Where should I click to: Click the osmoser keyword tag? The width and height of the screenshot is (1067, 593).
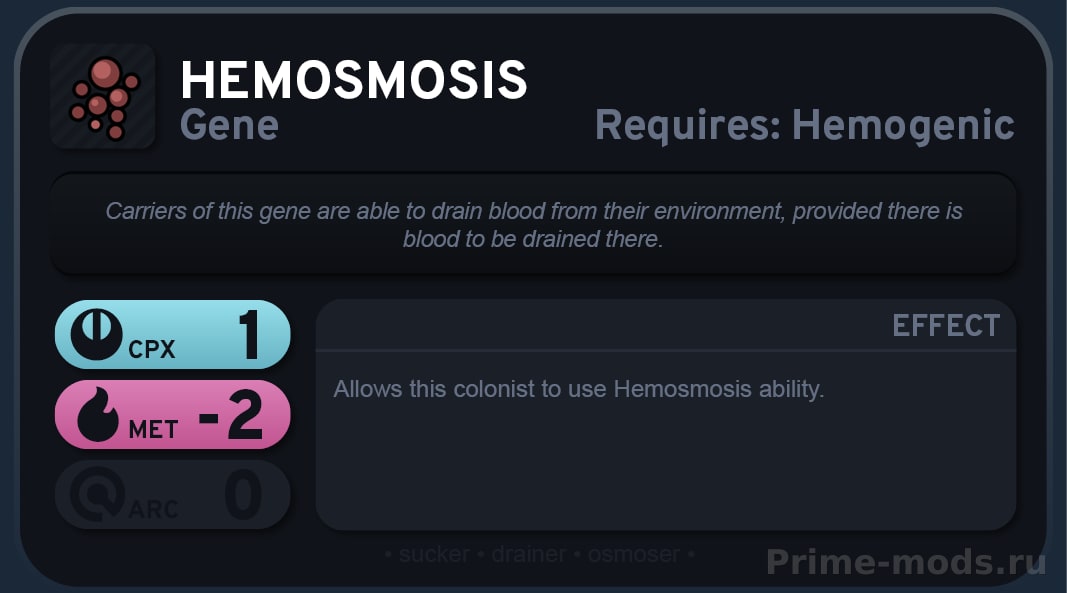click(x=634, y=554)
